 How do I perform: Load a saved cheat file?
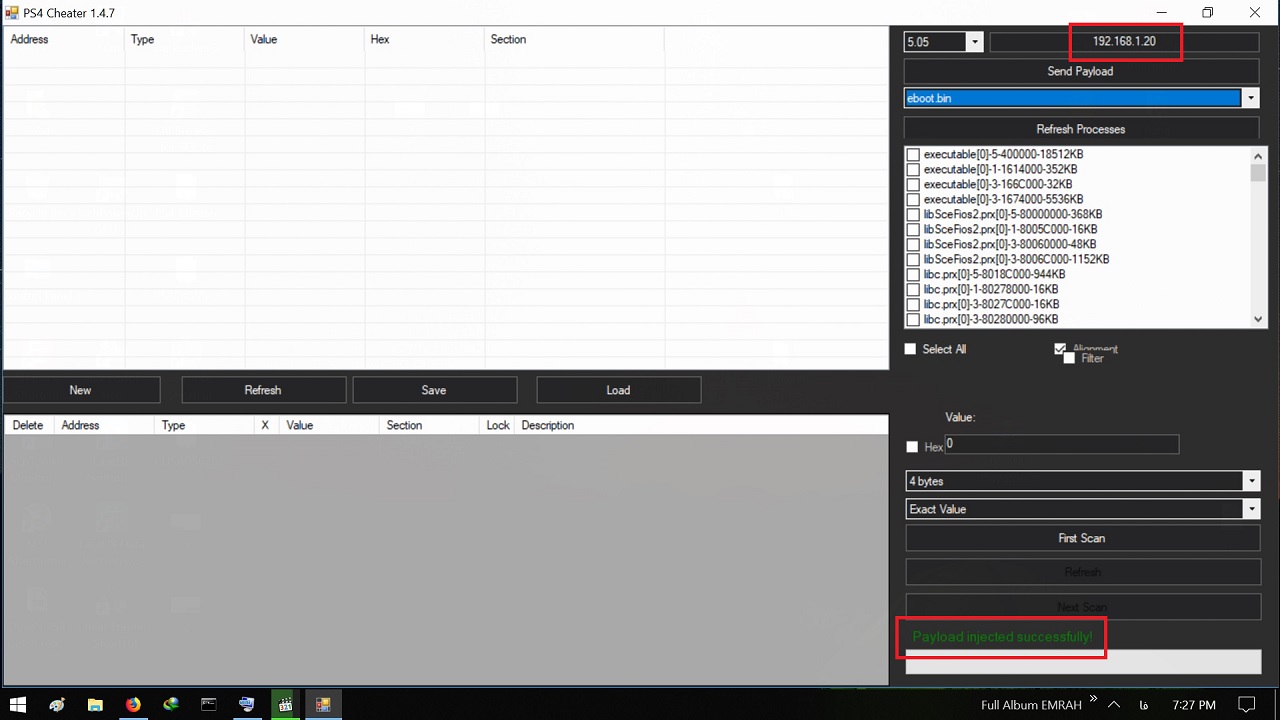(618, 390)
